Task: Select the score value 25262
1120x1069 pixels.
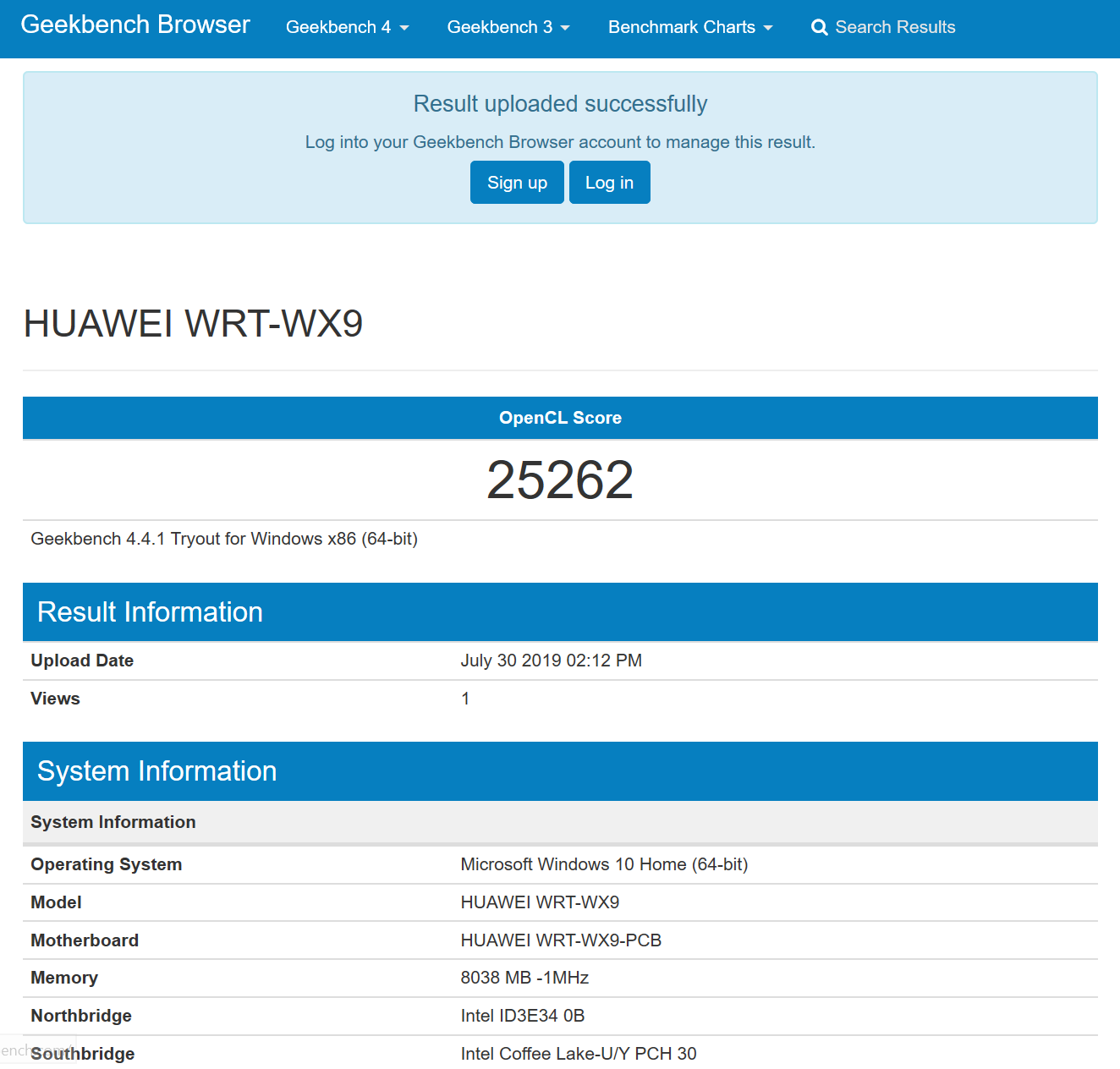Action: [560, 480]
